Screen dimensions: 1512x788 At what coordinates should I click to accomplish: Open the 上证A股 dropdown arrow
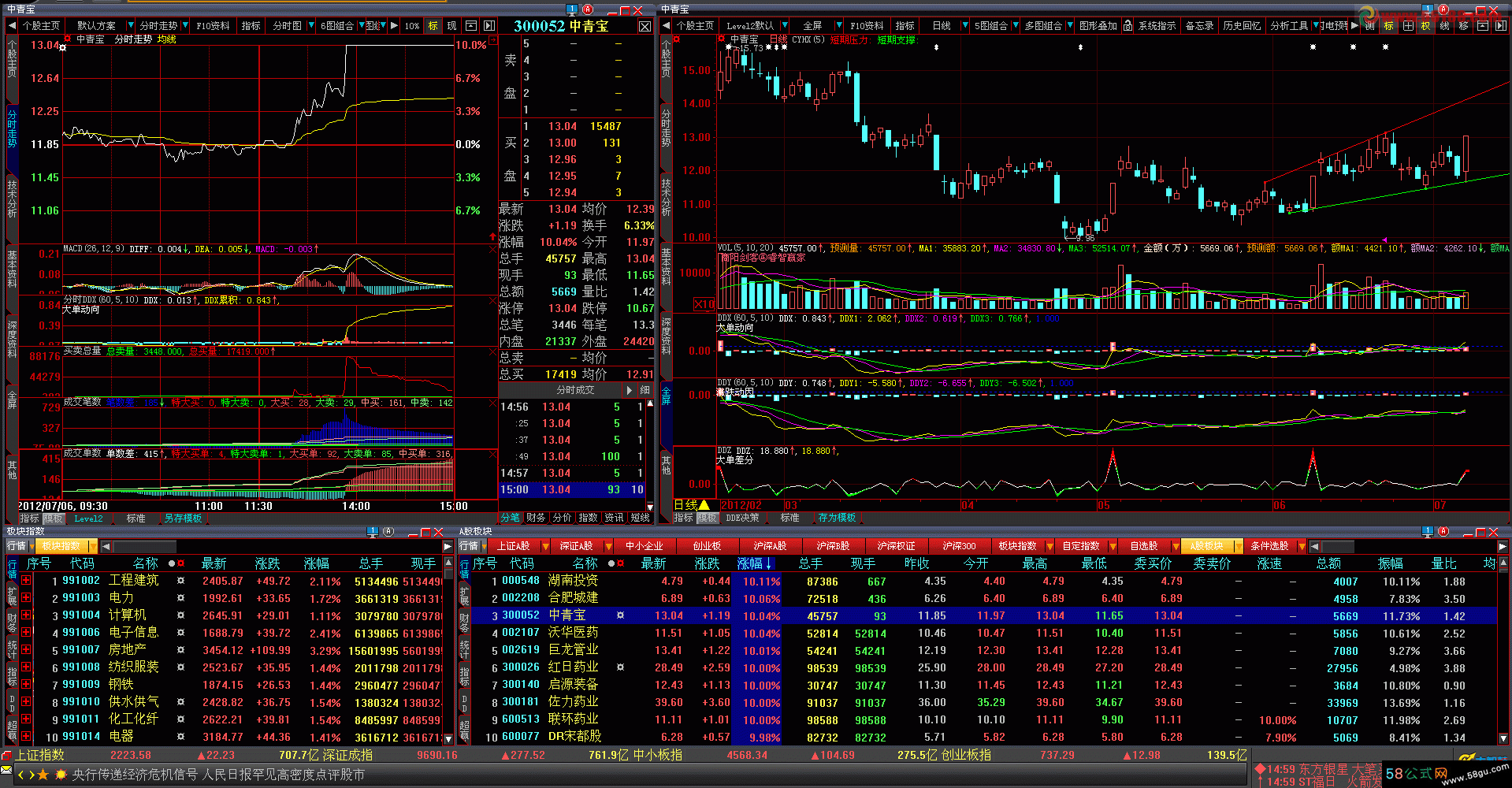(544, 546)
